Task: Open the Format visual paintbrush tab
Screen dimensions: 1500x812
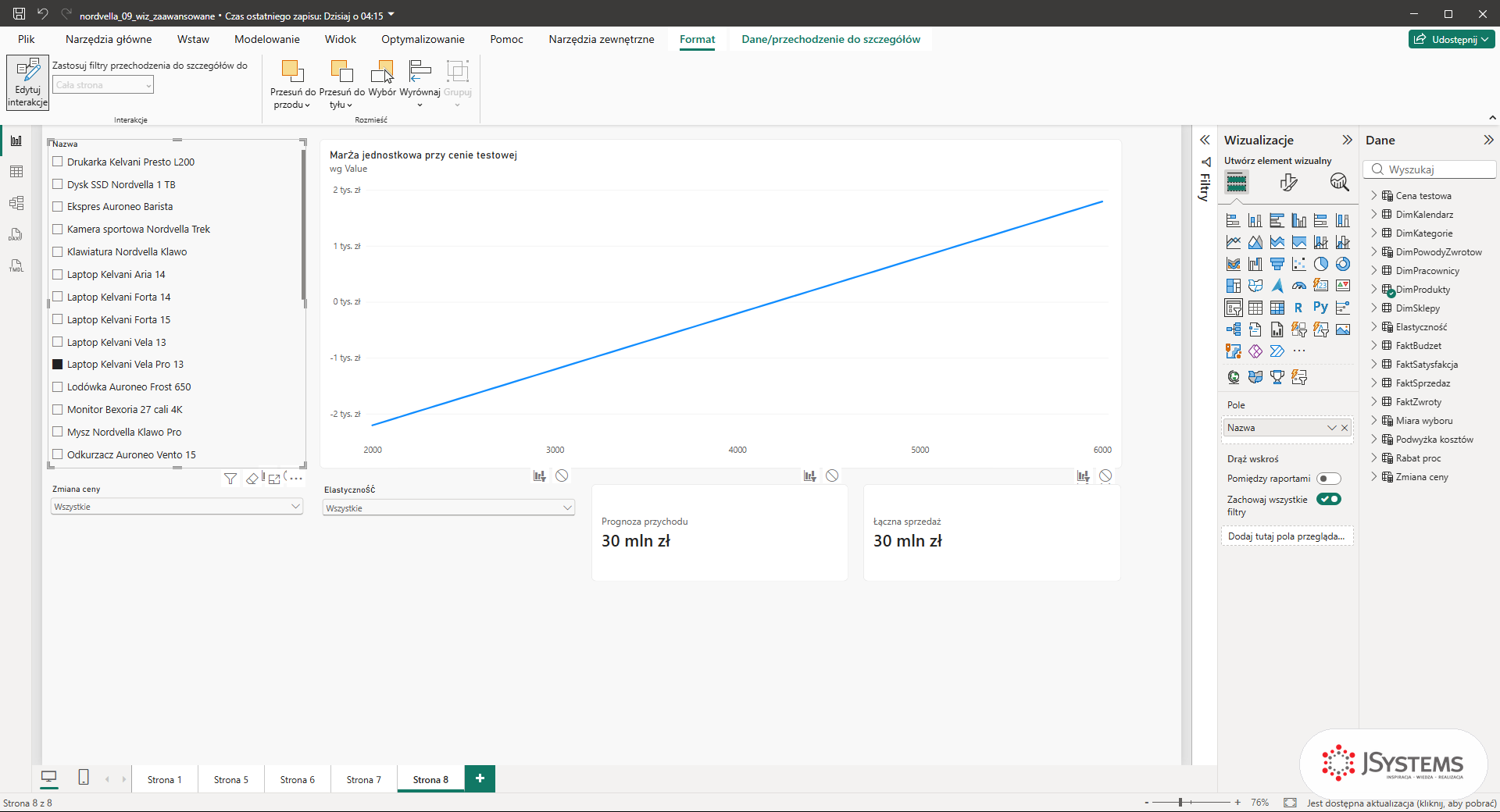Action: (x=1288, y=183)
